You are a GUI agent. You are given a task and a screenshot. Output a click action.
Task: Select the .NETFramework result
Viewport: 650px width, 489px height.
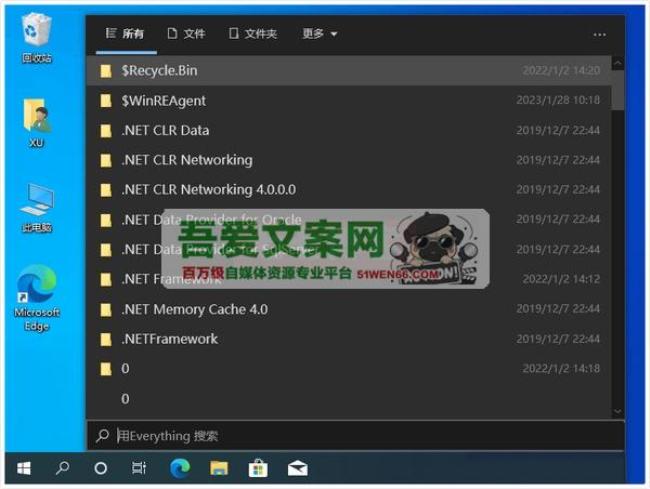349,339
